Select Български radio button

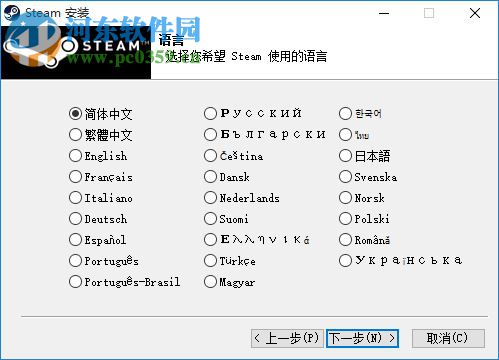tap(210, 135)
